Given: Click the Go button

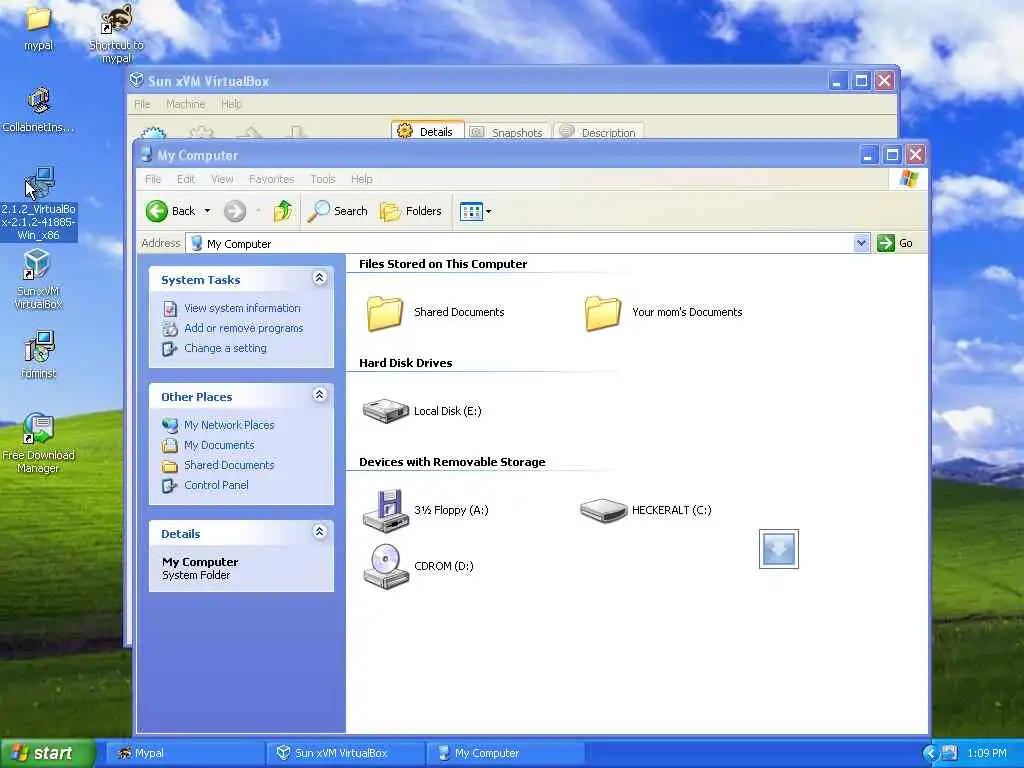Looking at the screenshot, I should 895,243.
